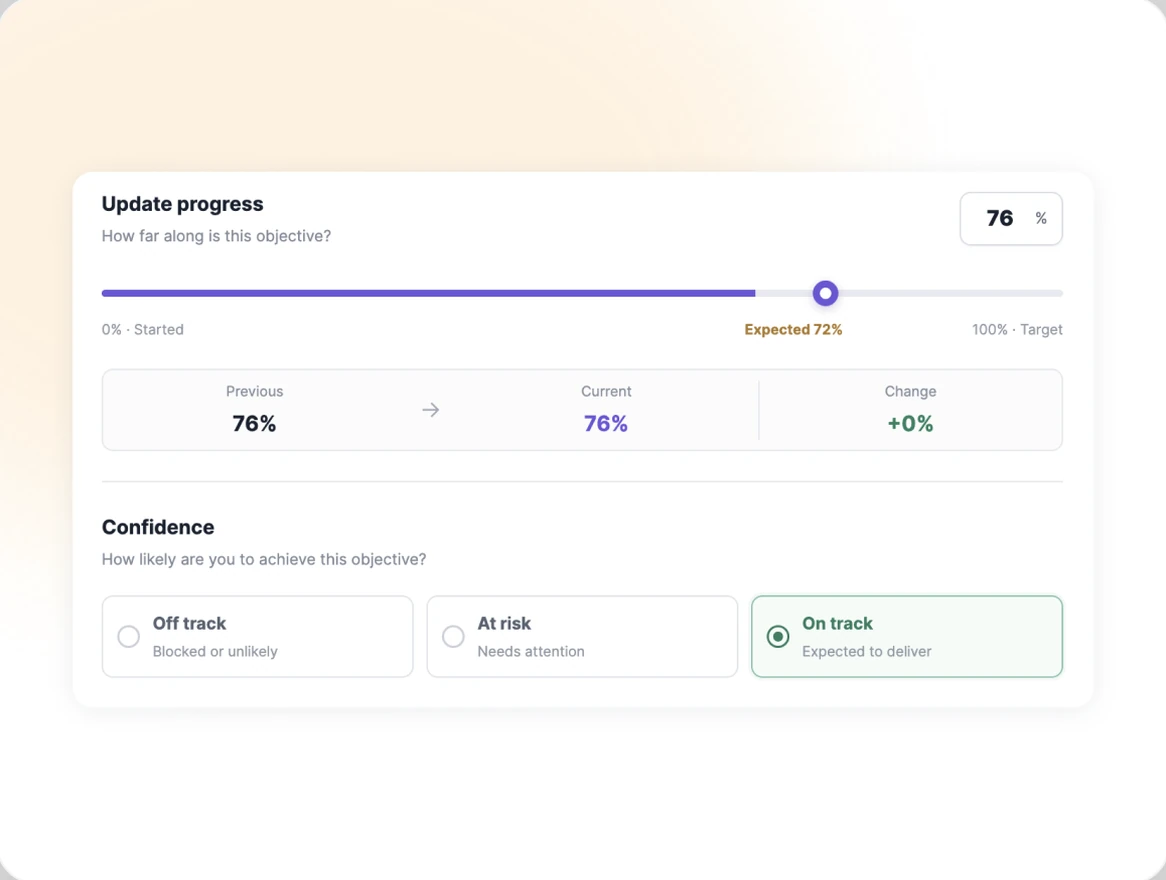1166x880 pixels.
Task: Click the progress slider's filled purple track
Action: pyautogui.click(x=428, y=293)
